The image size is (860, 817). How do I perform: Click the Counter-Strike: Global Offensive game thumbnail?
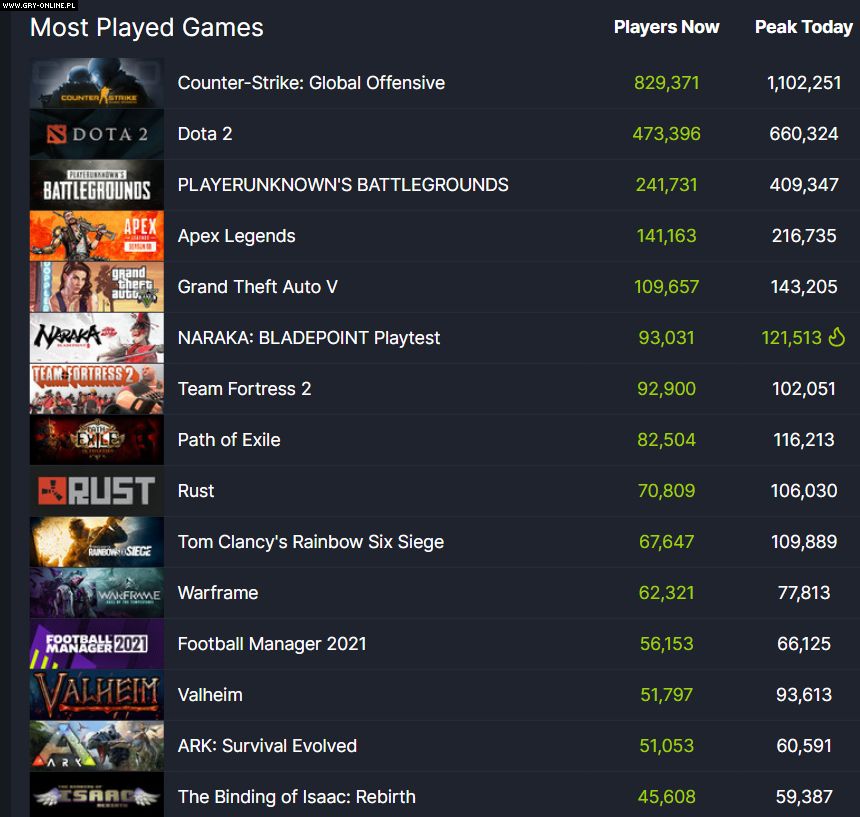pos(96,84)
